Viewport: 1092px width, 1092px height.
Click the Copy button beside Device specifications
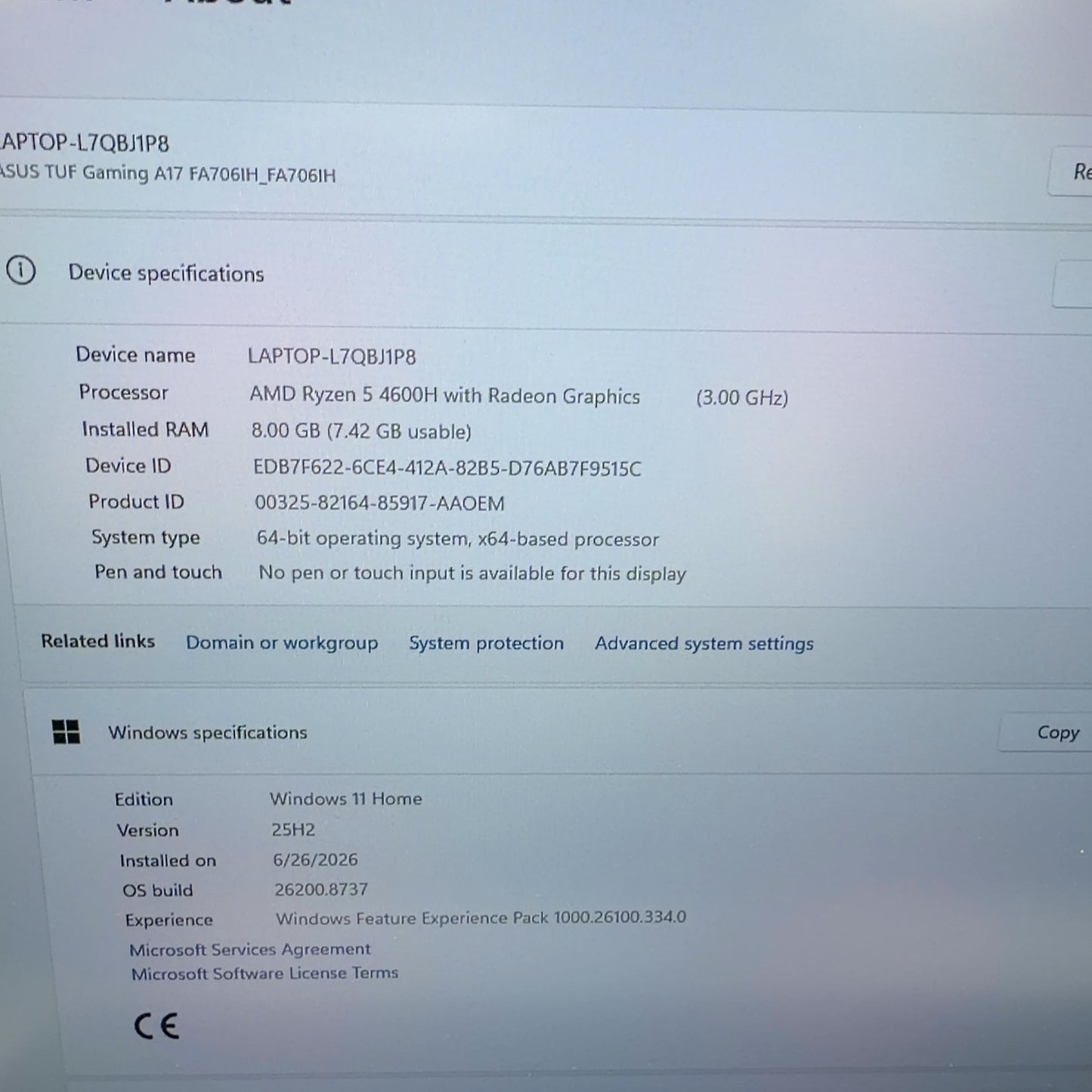(x=1074, y=284)
